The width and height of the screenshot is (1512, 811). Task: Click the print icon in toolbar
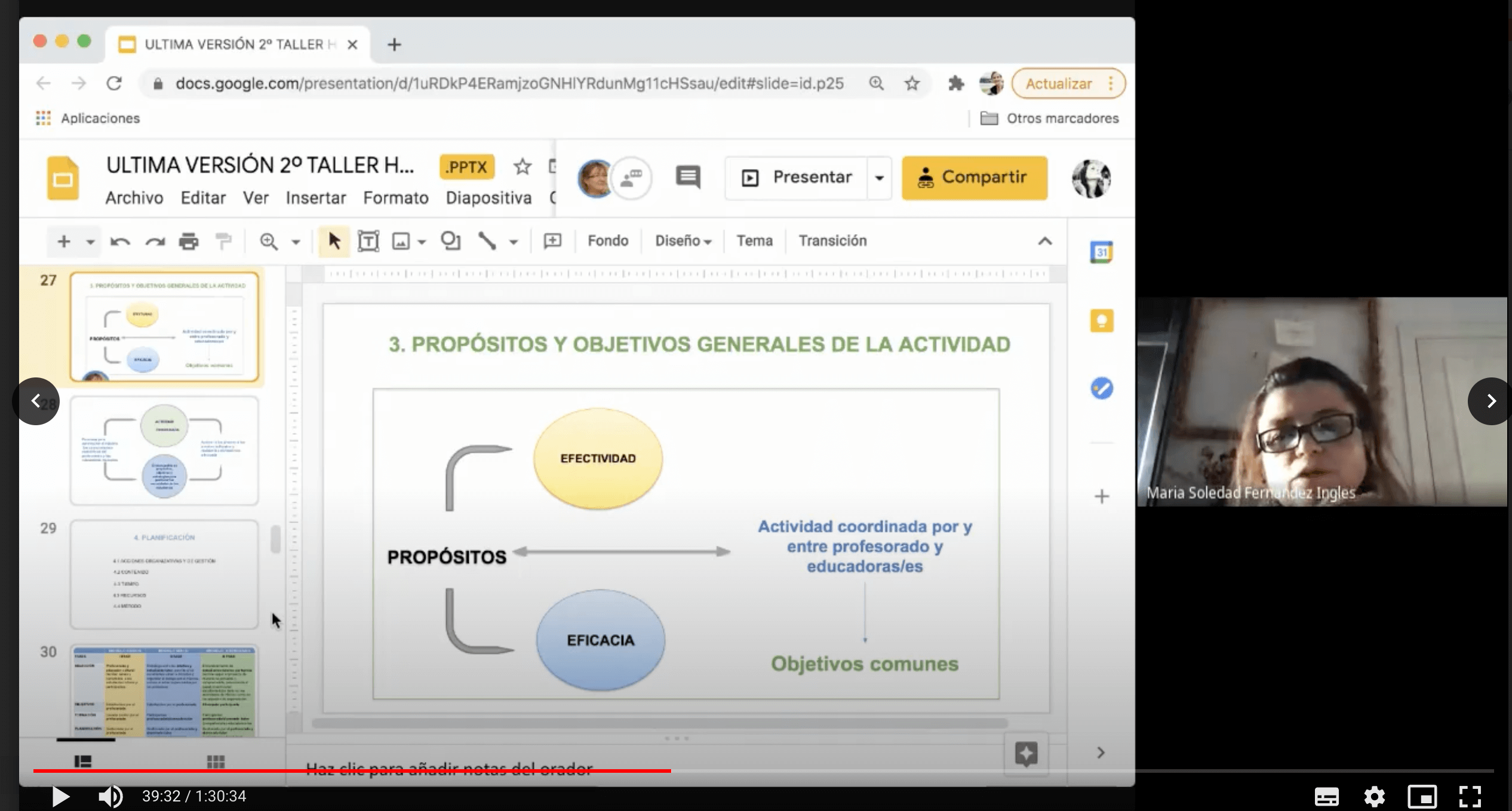(188, 241)
